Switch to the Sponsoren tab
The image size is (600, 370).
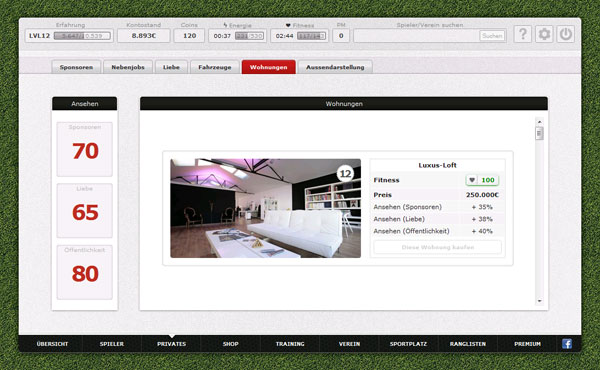76,67
